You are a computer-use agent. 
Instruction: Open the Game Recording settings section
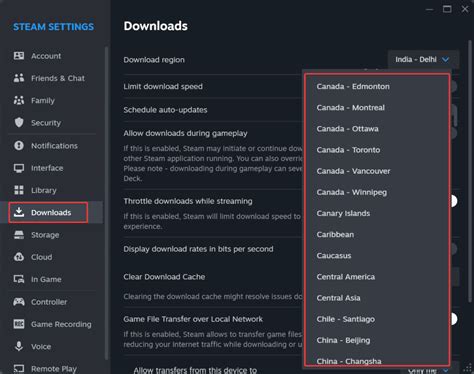click(x=61, y=324)
